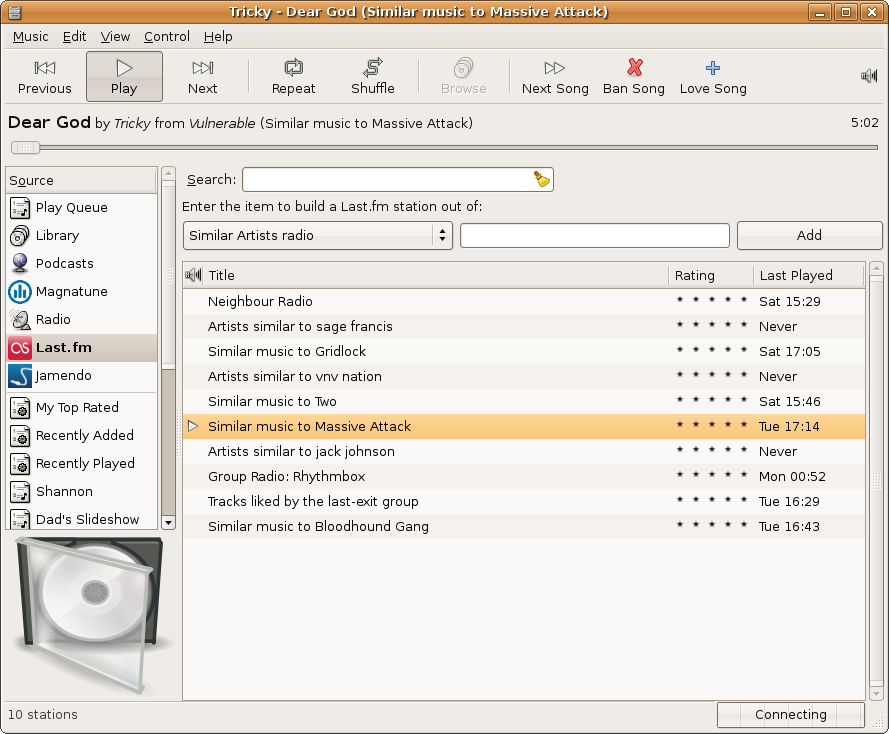Set the rating stars for Group Radio: Rhythmbox

tap(712, 474)
